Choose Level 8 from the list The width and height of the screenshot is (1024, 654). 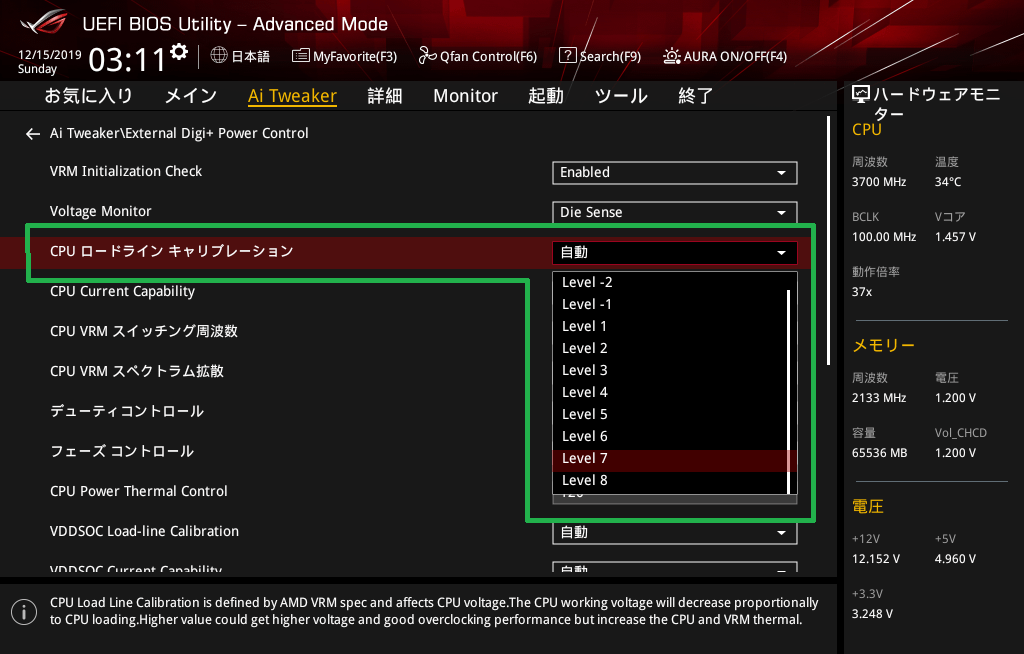[x=670, y=481]
